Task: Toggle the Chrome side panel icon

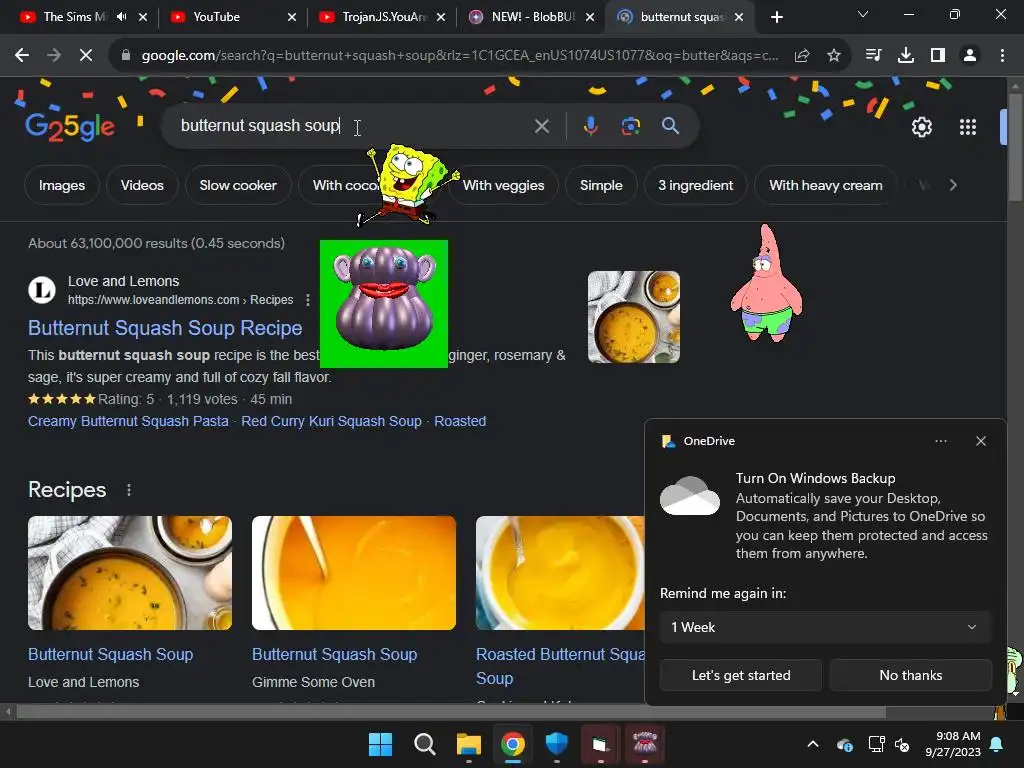Action: 938,56
